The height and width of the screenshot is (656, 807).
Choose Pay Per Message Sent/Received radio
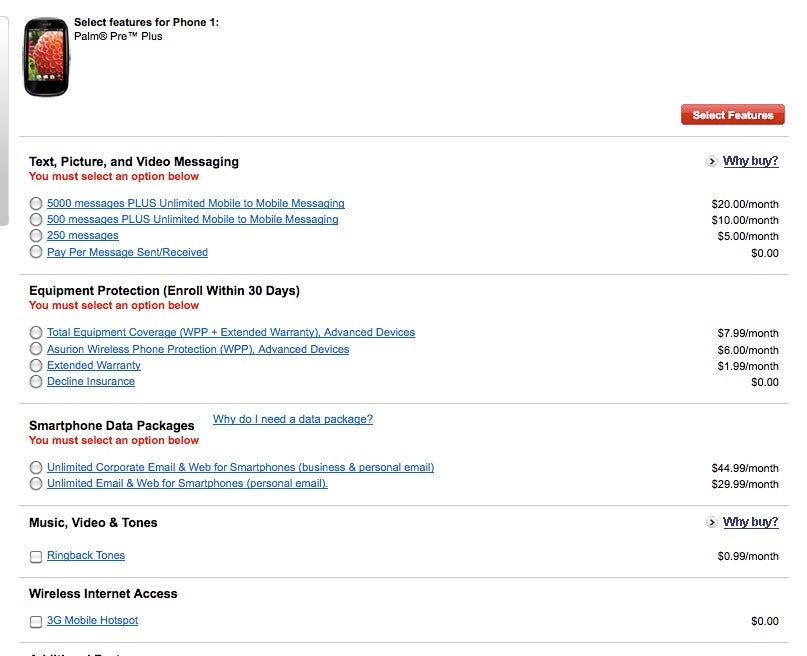pos(36,252)
